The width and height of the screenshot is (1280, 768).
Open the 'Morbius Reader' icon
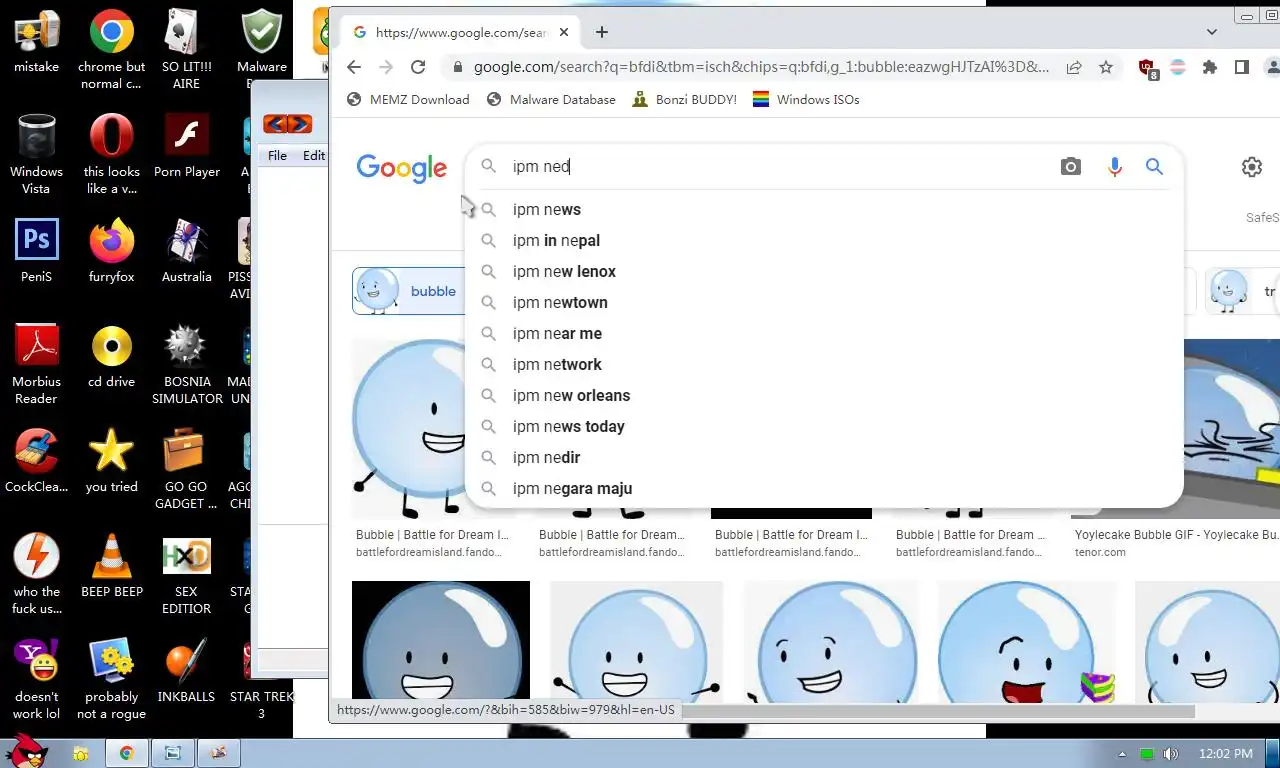tap(36, 364)
